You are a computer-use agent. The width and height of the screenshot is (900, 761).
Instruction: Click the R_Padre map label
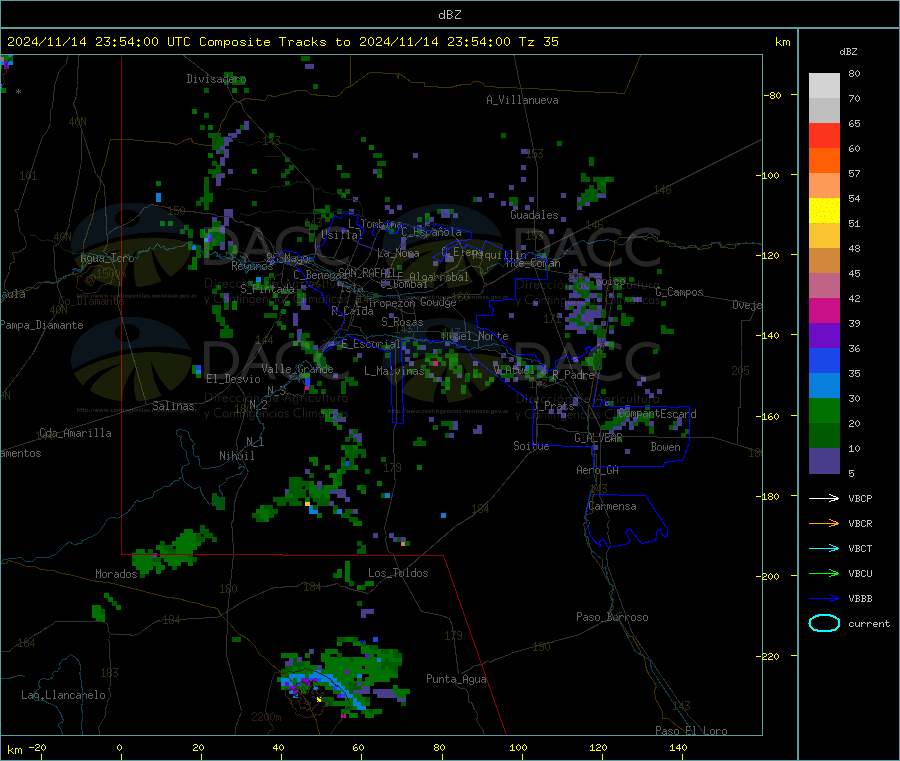point(573,375)
